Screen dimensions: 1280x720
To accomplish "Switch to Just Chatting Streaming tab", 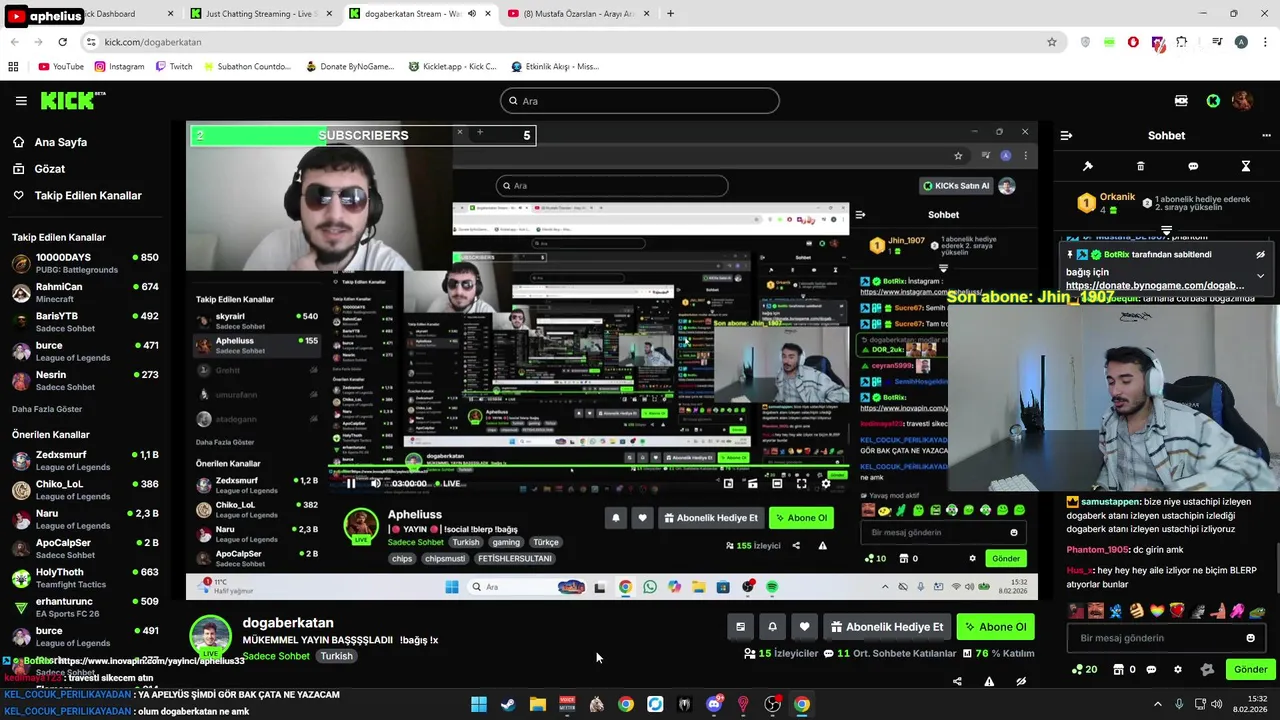I will [260, 14].
